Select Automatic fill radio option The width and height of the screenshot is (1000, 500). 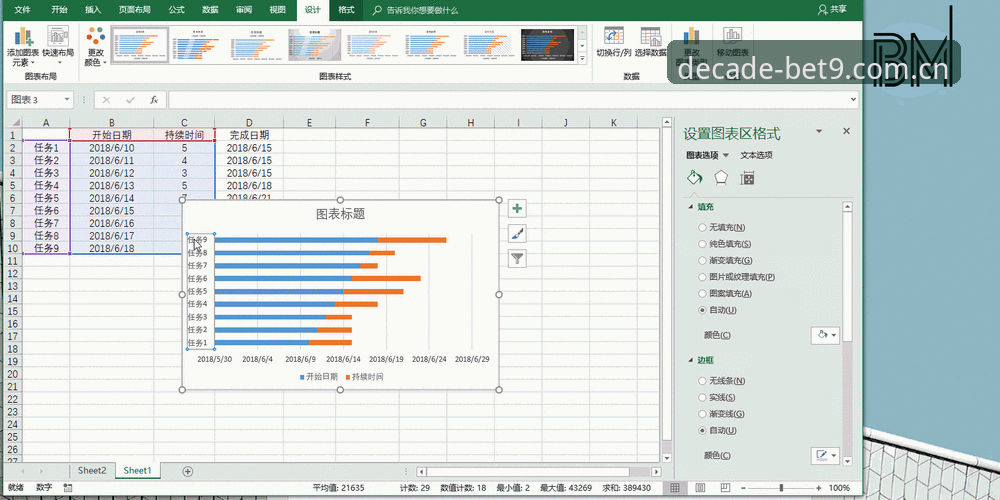click(702, 310)
